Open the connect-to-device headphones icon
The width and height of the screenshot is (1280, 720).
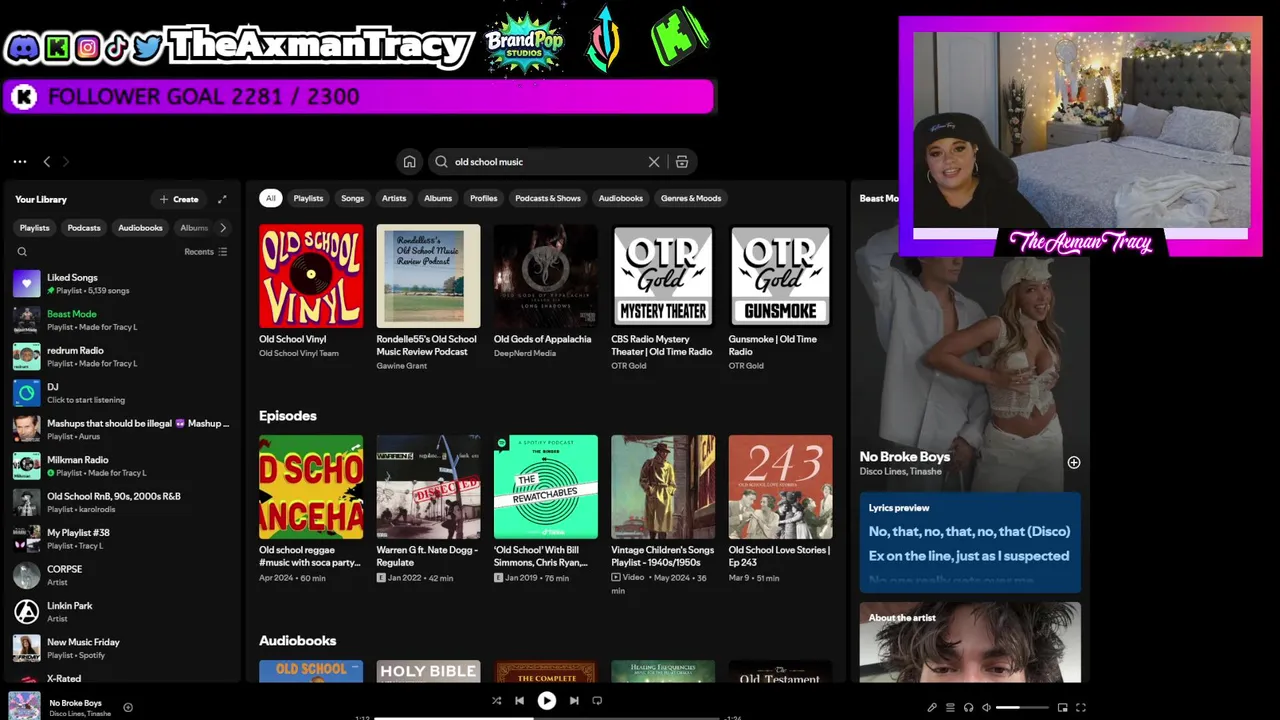(x=968, y=707)
